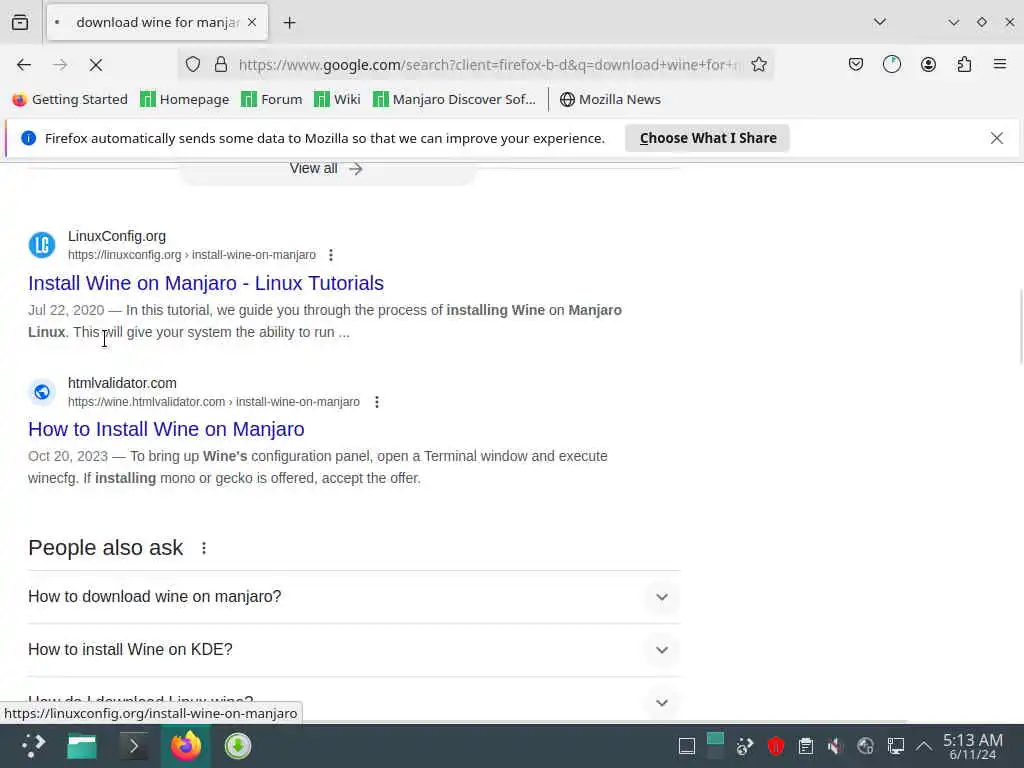This screenshot has width=1024, height=768.
Task: Click the linuxconfig.org breadcrumb URL text
Action: pos(191,255)
